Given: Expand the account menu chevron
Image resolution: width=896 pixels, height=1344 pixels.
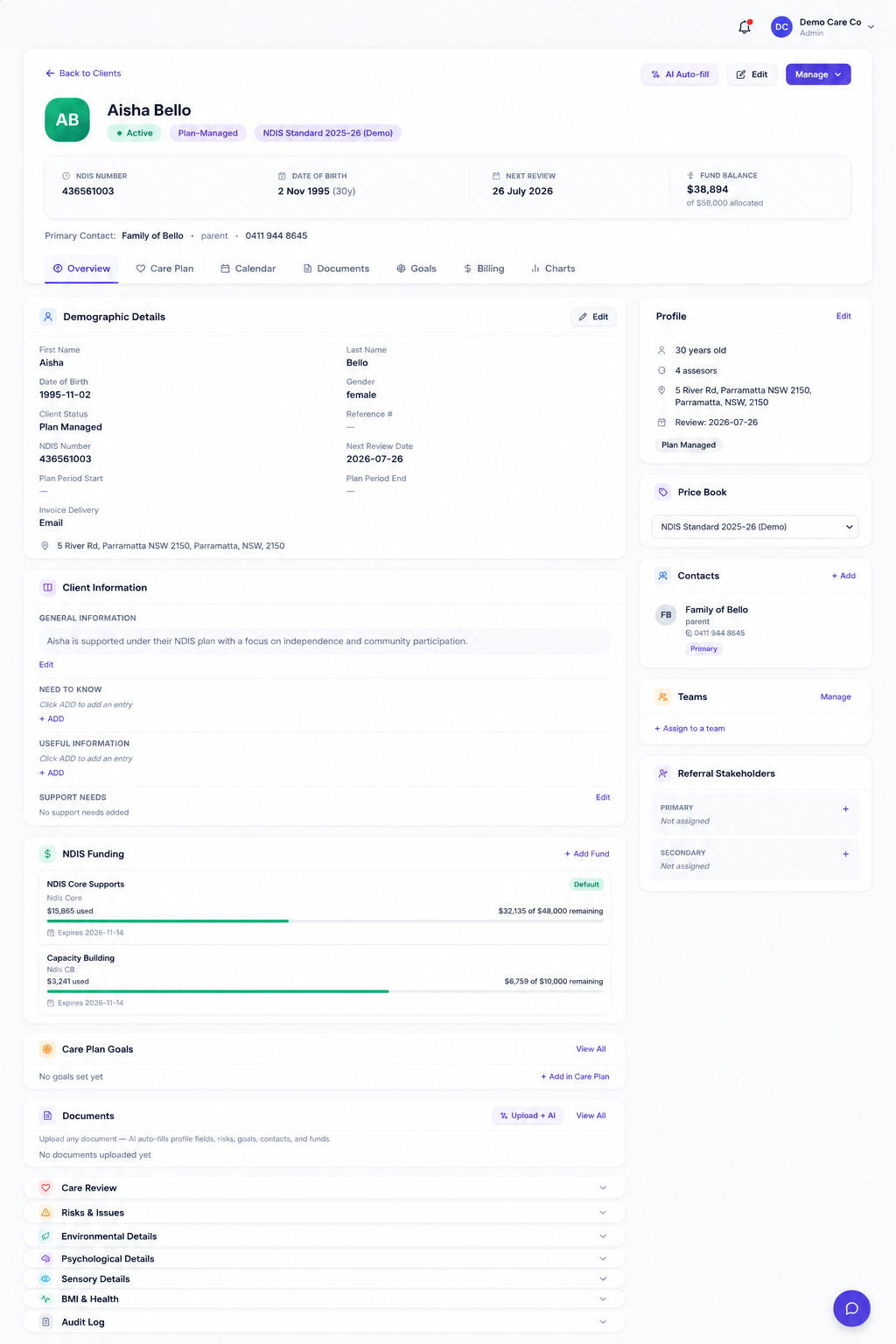Looking at the screenshot, I should tap(871, 27).
